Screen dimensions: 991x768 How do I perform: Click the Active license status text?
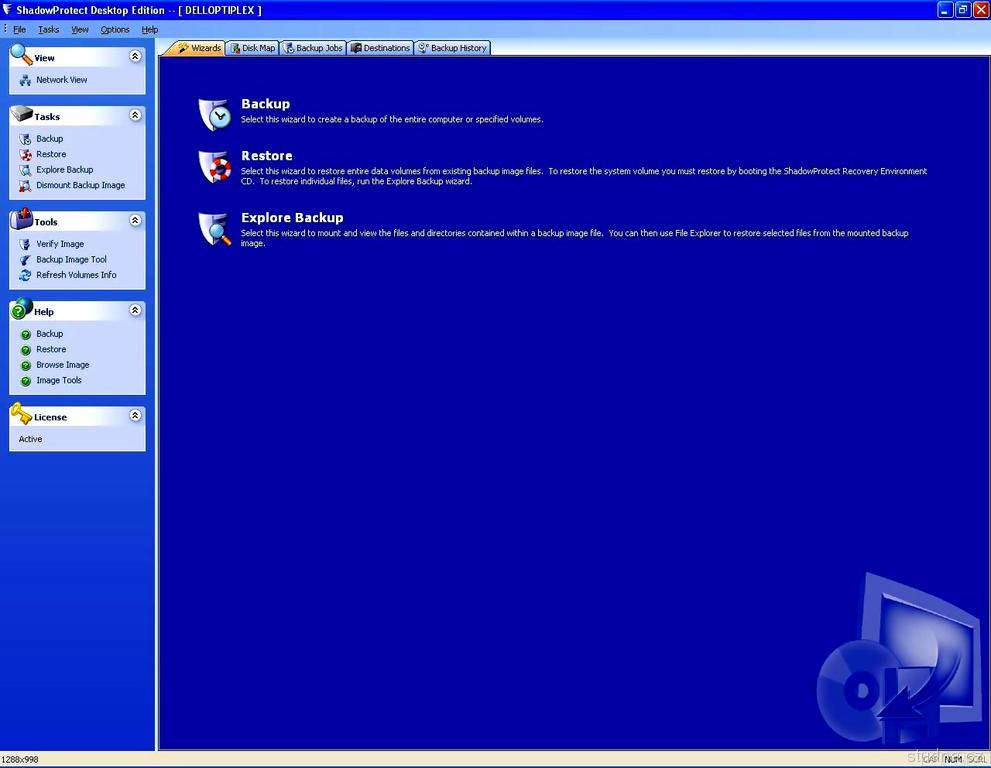click(30, 439)
